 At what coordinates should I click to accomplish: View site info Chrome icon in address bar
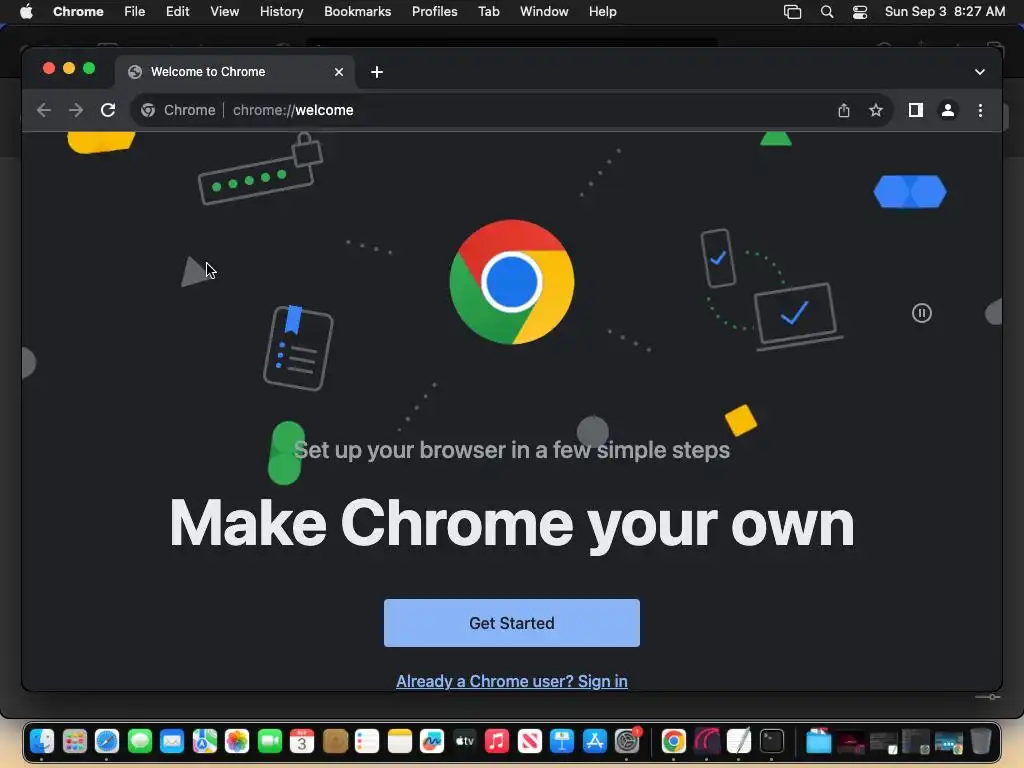pyautogui.click(x=148, y=110)
